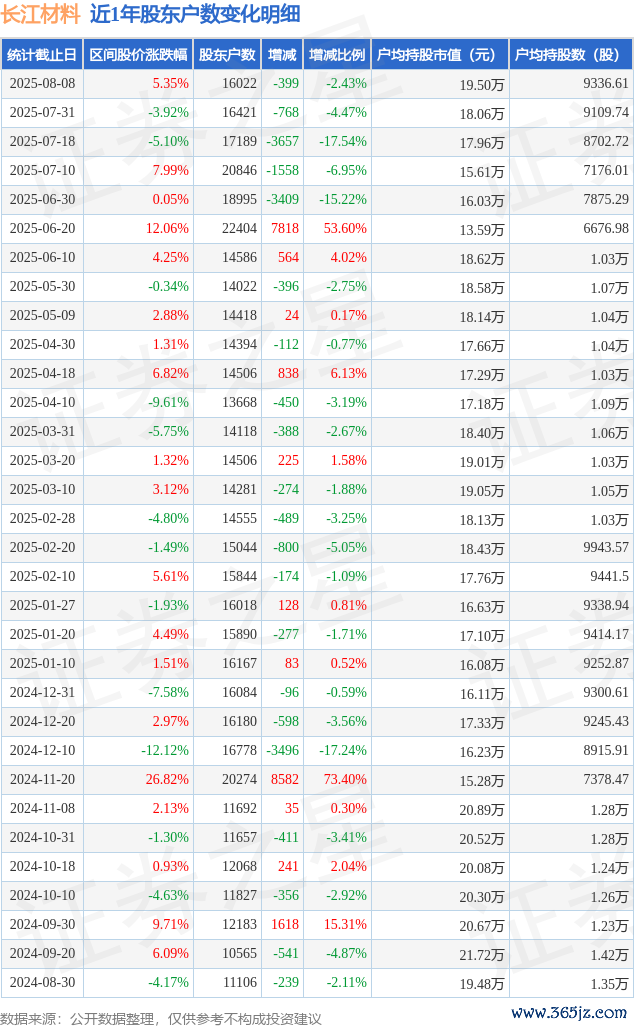Select the date cell 2024-11-08
634x1028 pixels.
[x=43, y=808]
